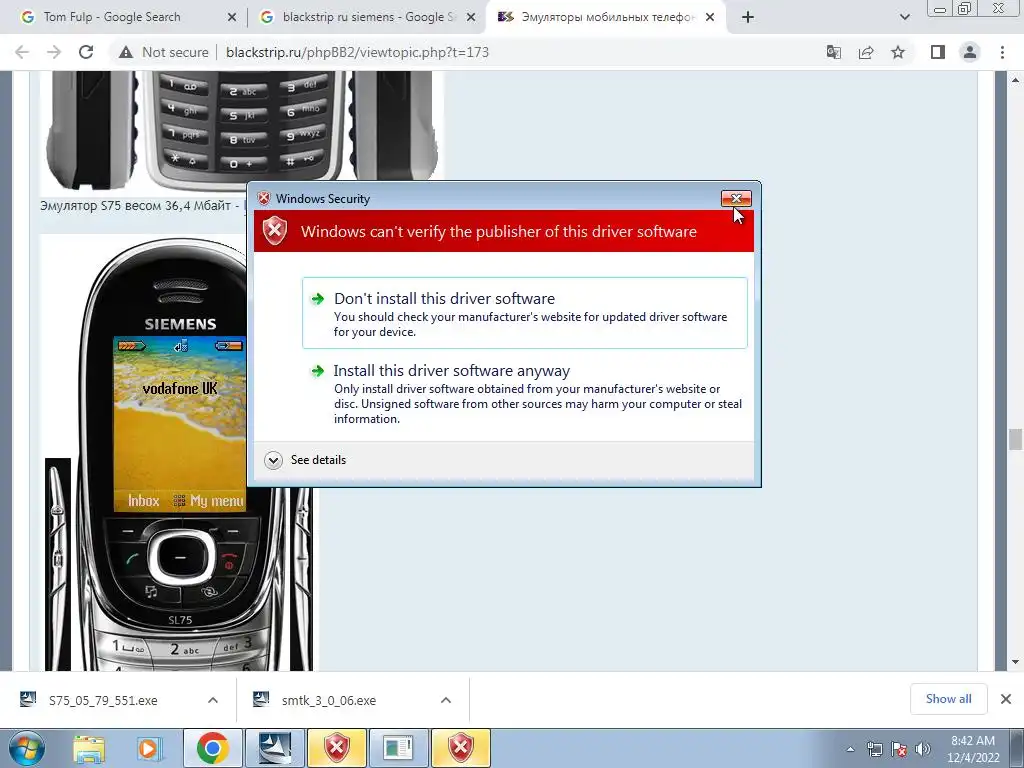Reload the blackstrip.ru page
The width and height of the screenshot is (1024, 768).
(x=86, y=52)
